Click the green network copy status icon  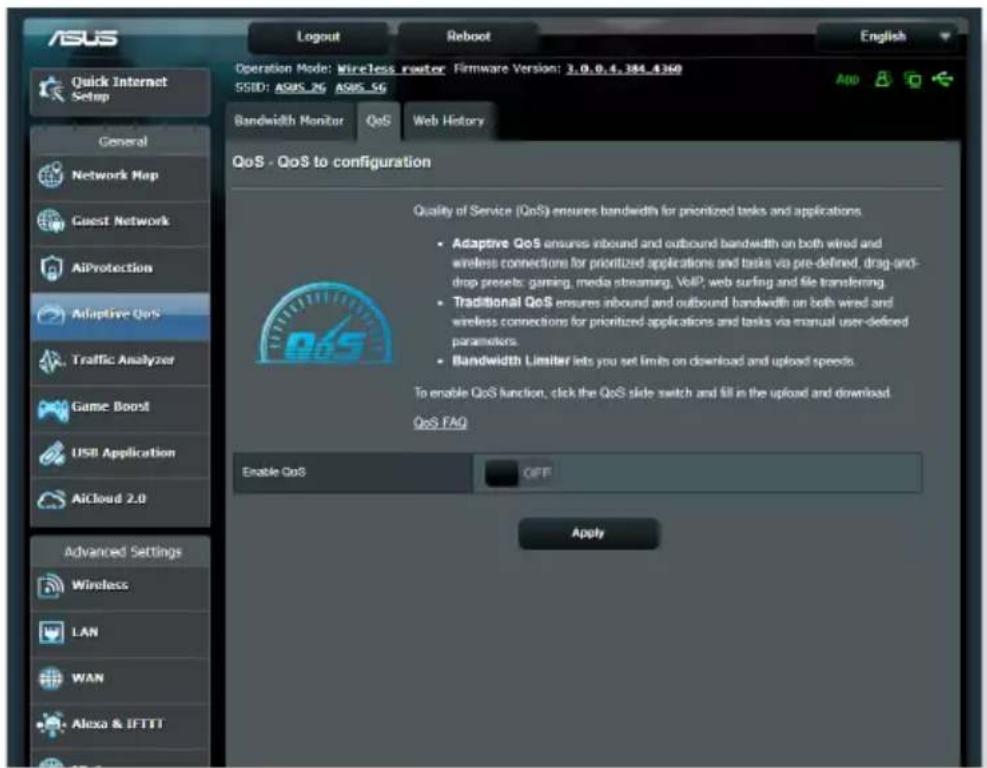click(x=912, y=80)
